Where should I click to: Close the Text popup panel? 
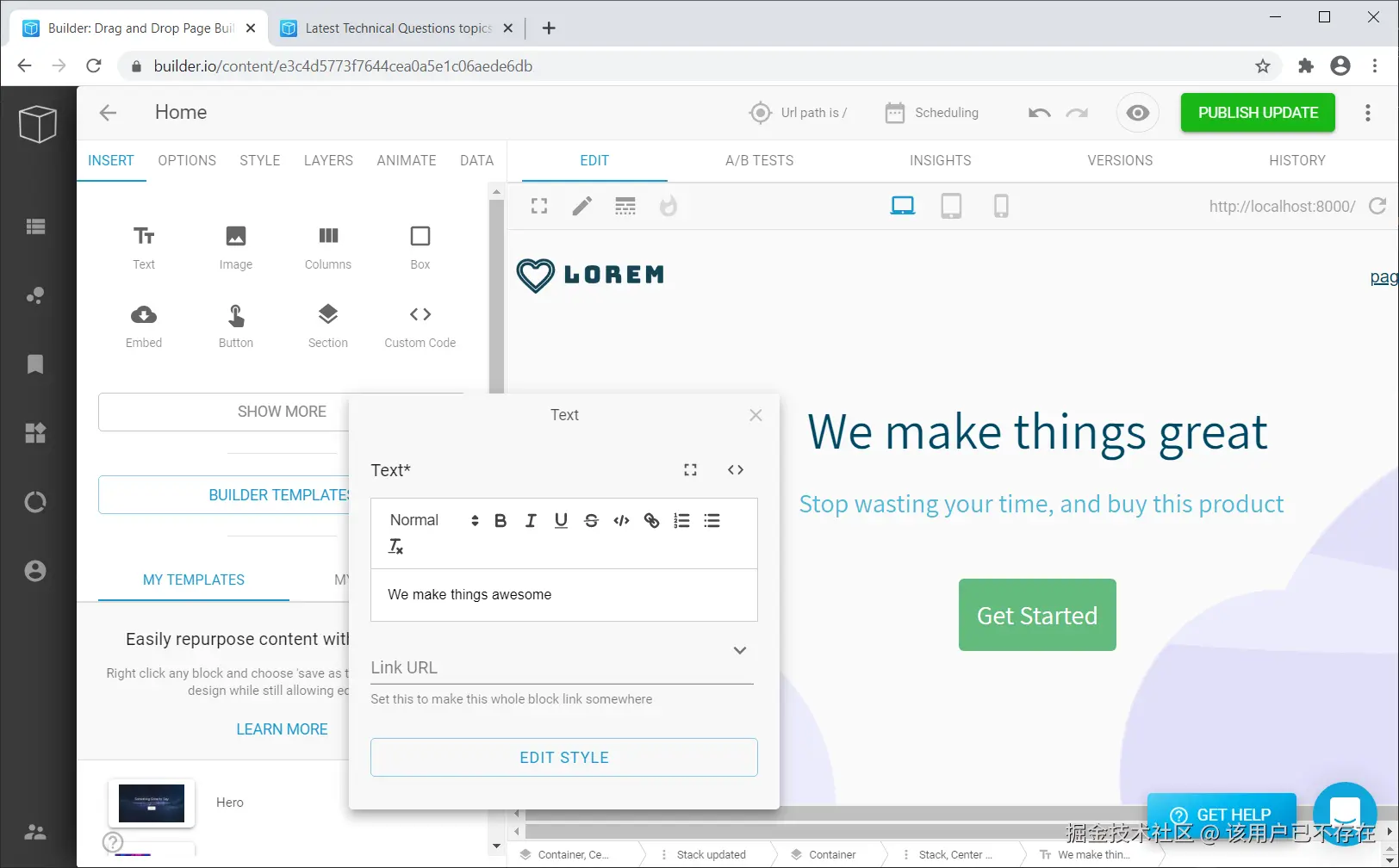click(x=755, y=415)
